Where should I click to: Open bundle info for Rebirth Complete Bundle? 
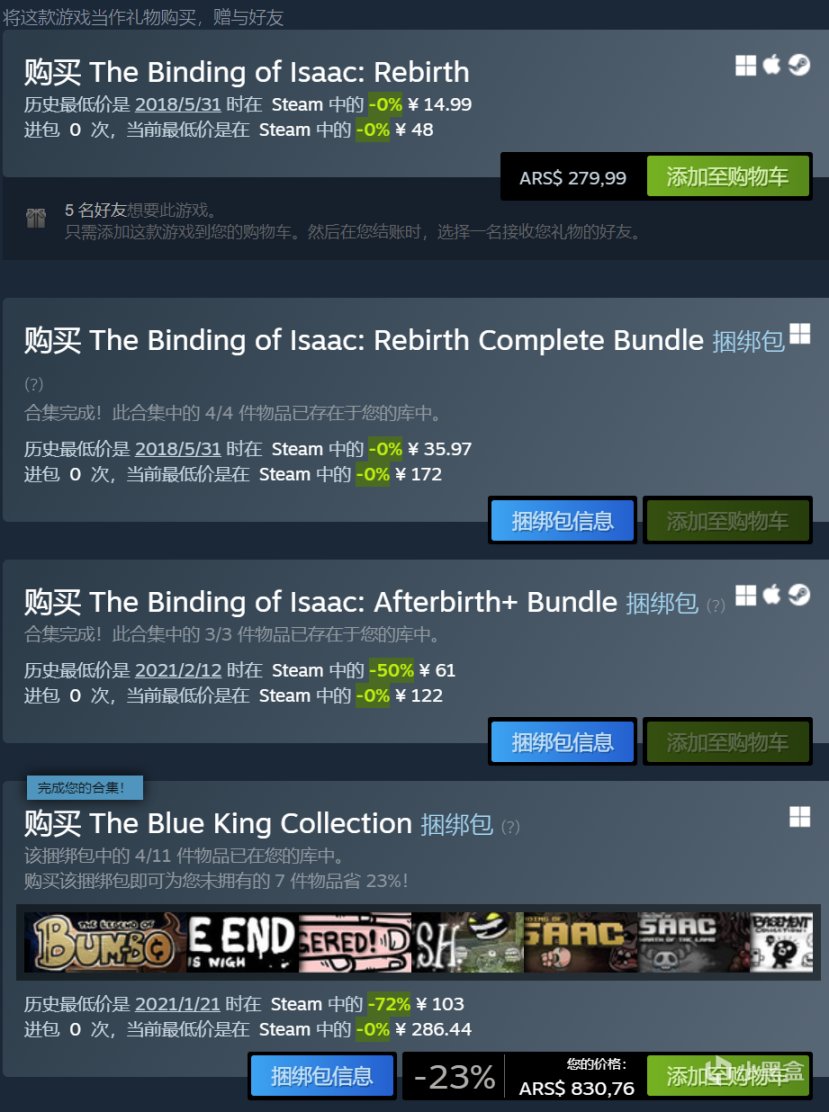(x=562, y=521)
